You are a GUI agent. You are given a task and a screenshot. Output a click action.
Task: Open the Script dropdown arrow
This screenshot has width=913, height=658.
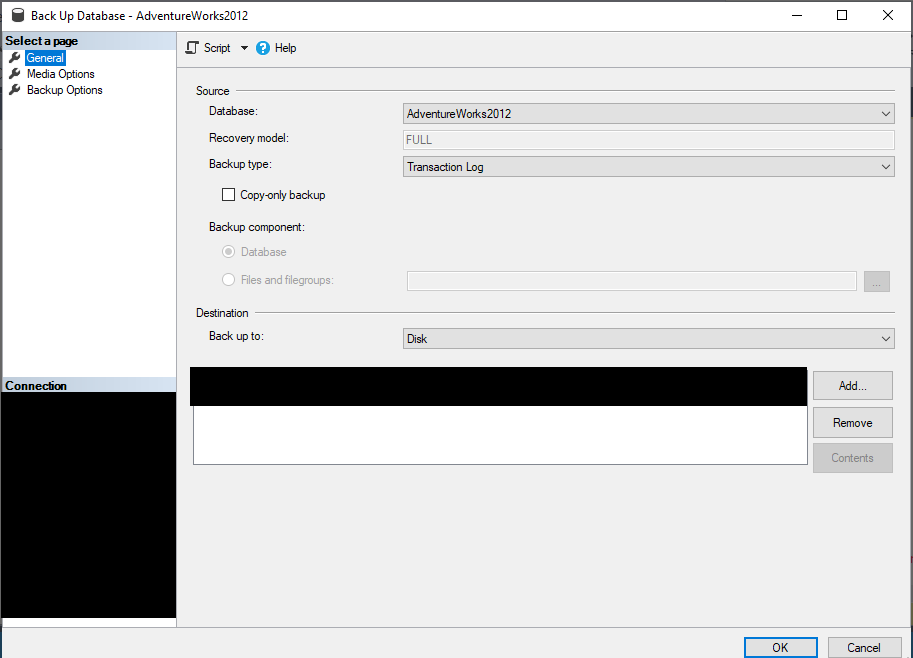click(244, 48)
